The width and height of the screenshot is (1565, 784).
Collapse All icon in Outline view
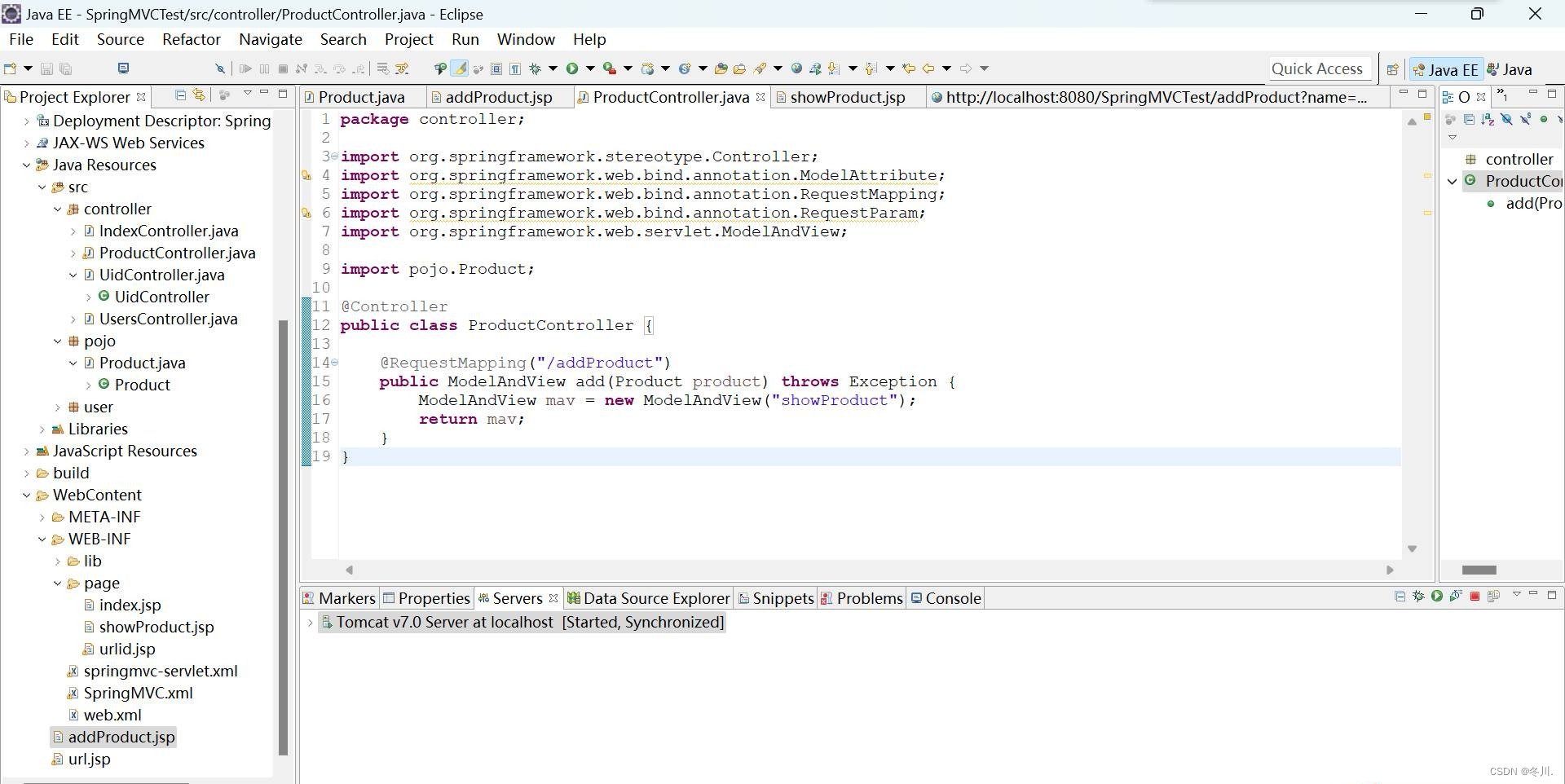(x=1469, y=119)
